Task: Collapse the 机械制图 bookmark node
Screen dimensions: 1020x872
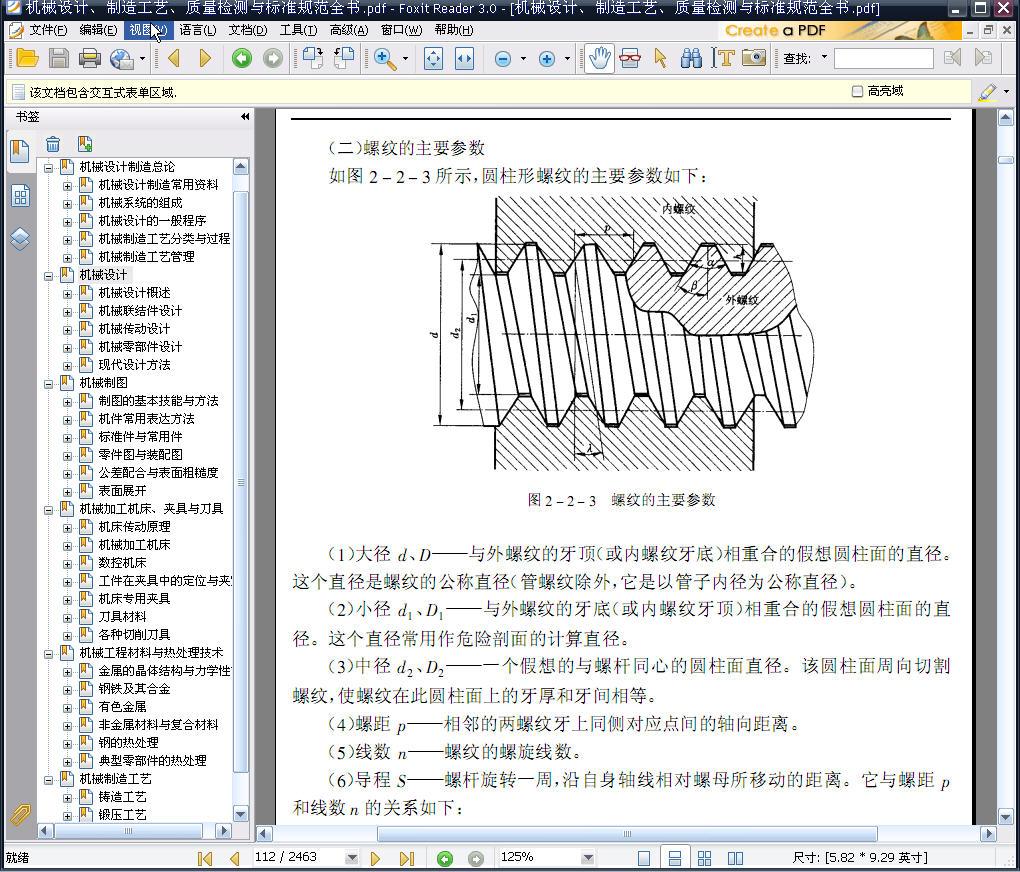Action: 48,384
